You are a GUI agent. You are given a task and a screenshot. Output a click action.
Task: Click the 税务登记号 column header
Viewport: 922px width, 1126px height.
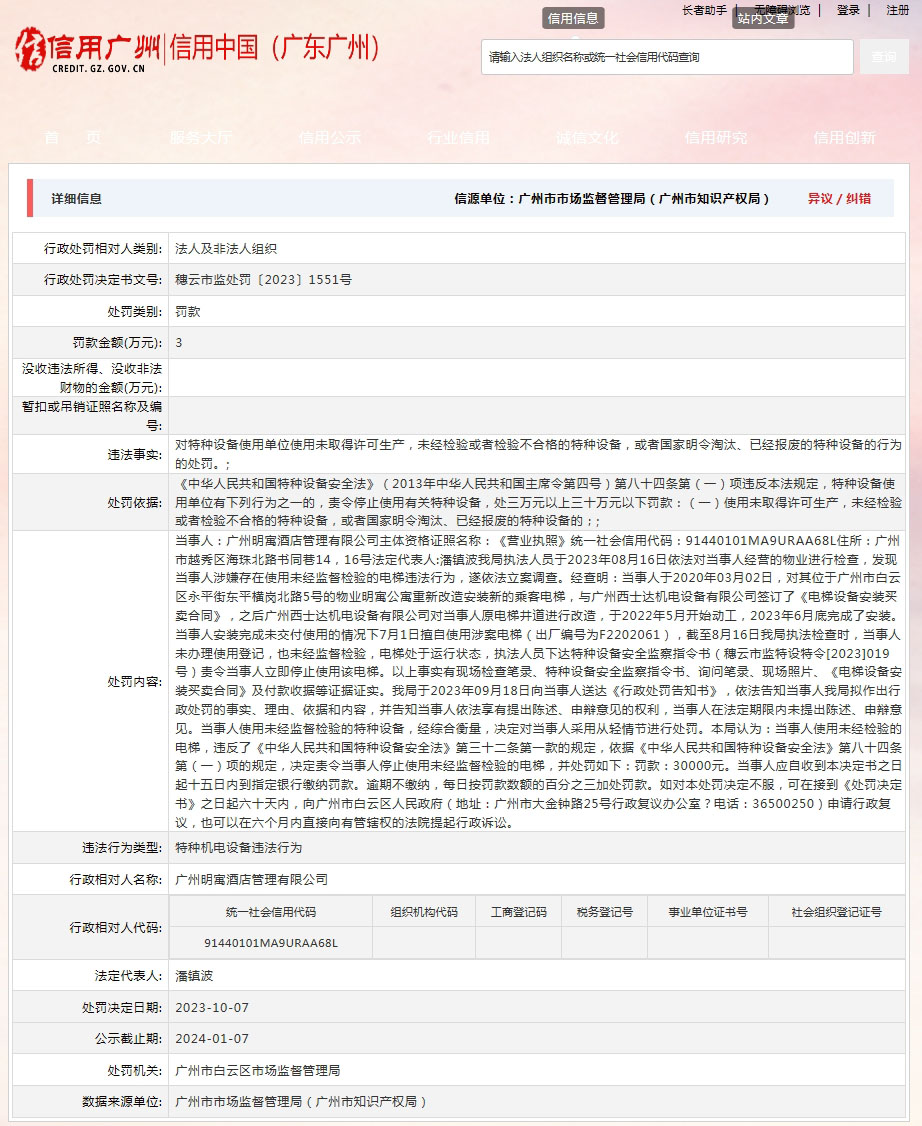point(605,912)
